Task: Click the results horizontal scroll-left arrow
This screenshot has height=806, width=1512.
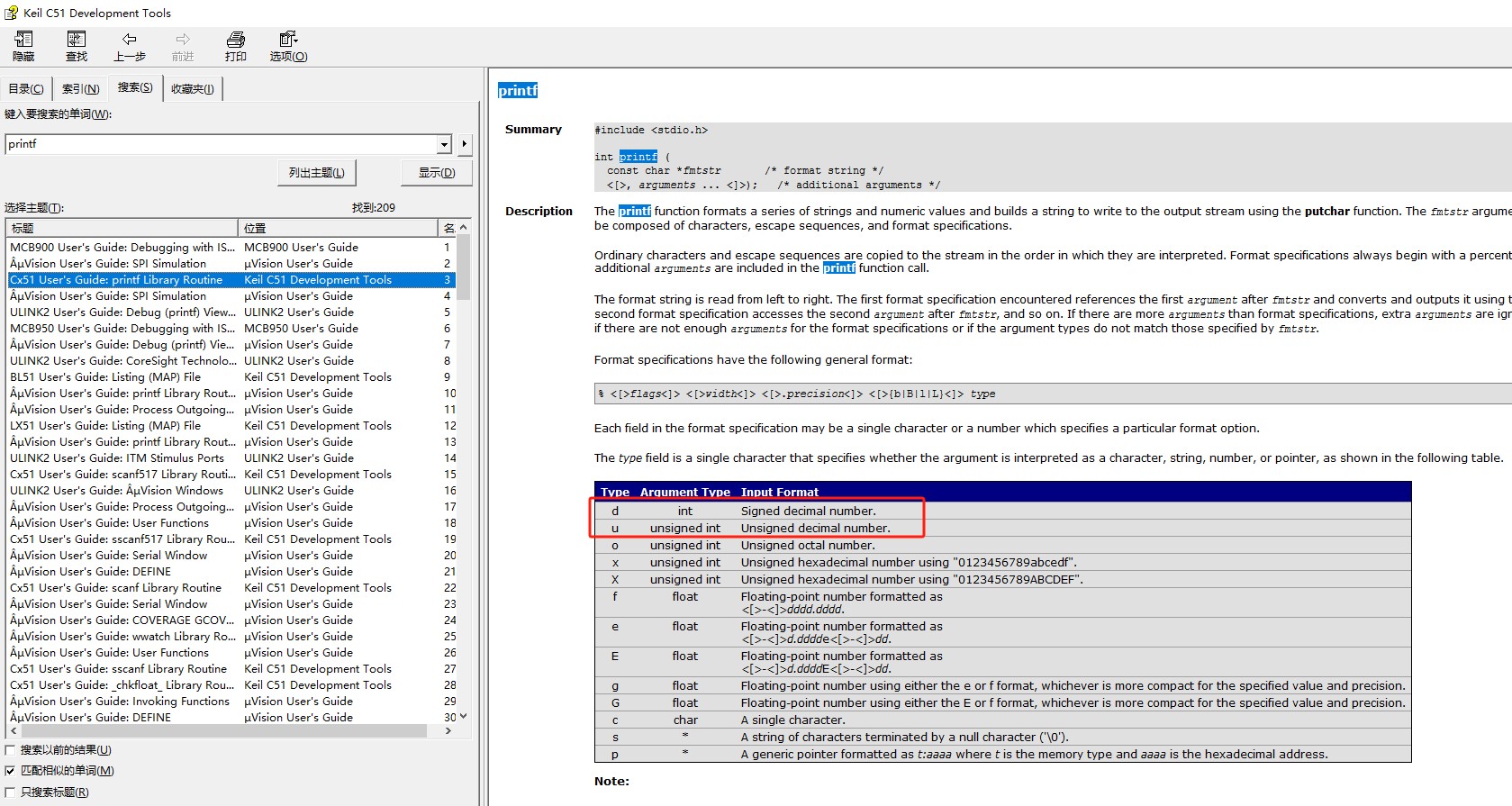Action: [14, 731]
